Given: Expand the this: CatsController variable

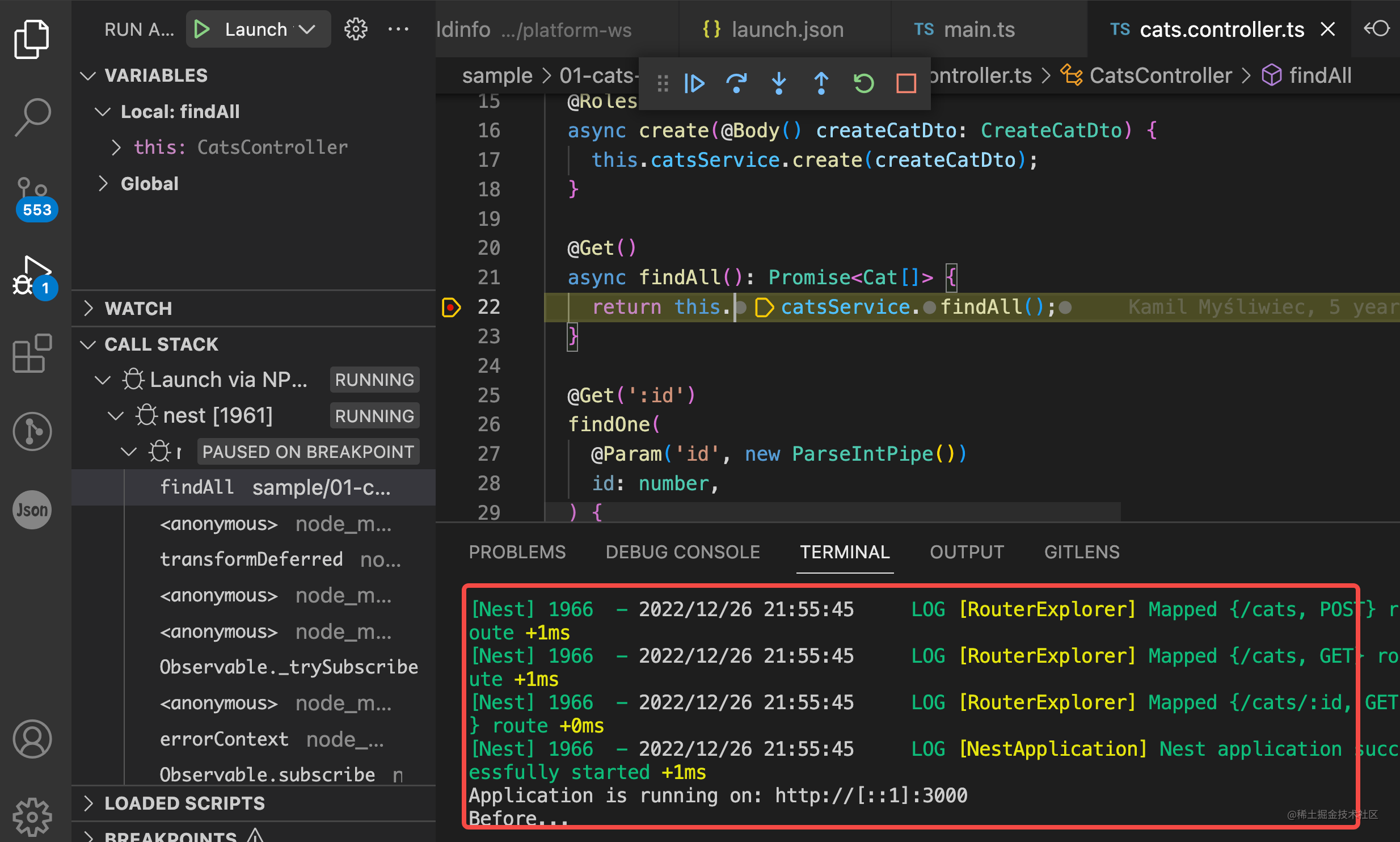Looking at the screenshot, I should pos(116,148).
